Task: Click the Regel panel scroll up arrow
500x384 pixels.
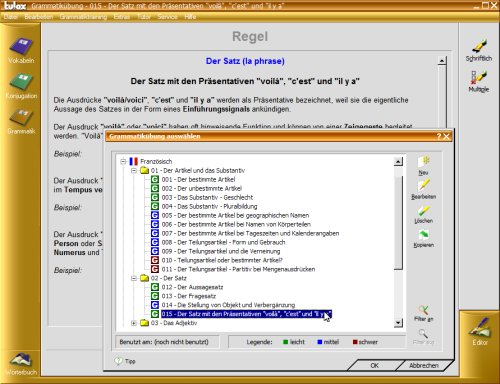Action: tap(442, 61)
